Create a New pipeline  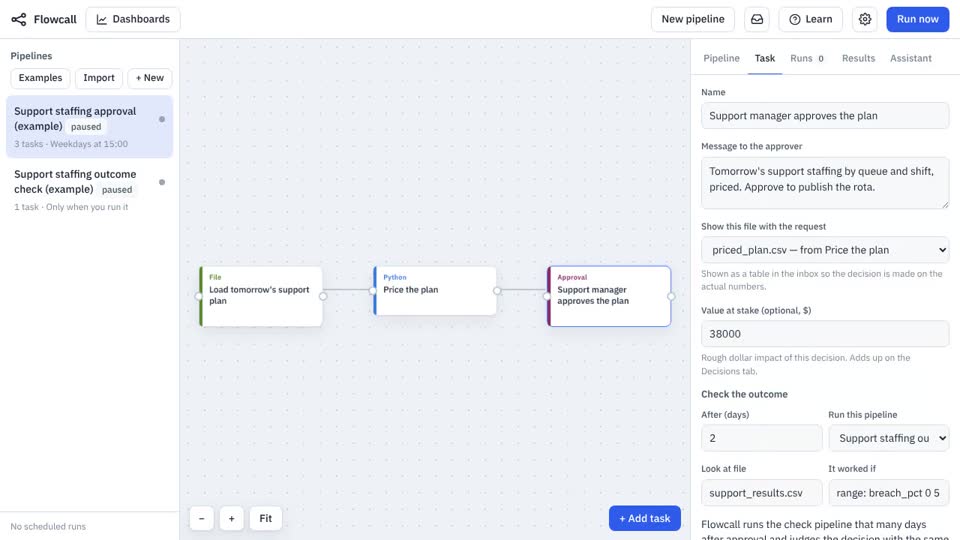(x=692, y=19)
